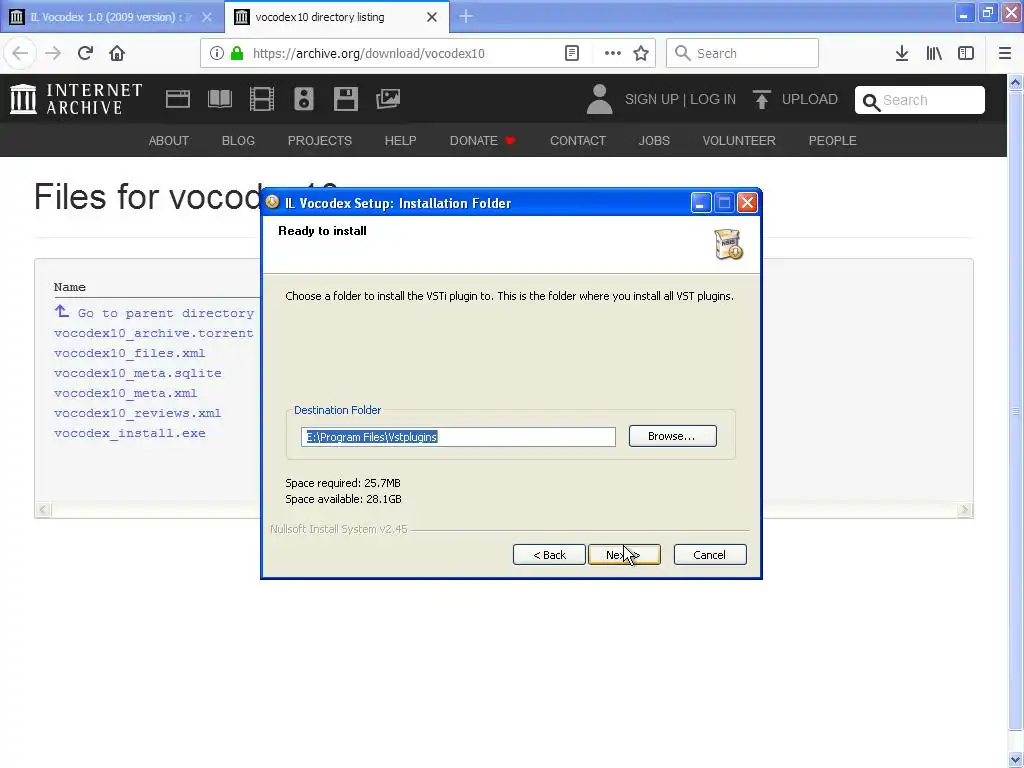
Task: Go to Firefox home page icon
Action: pyautogui.click(x=117, y=53)
